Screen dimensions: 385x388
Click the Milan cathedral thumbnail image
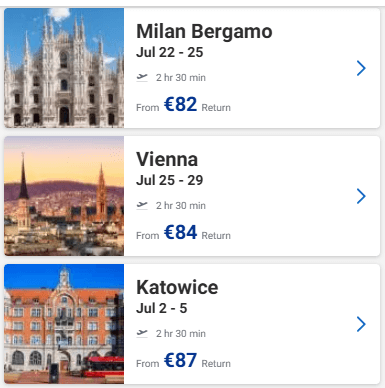click(x=64, y=68)
